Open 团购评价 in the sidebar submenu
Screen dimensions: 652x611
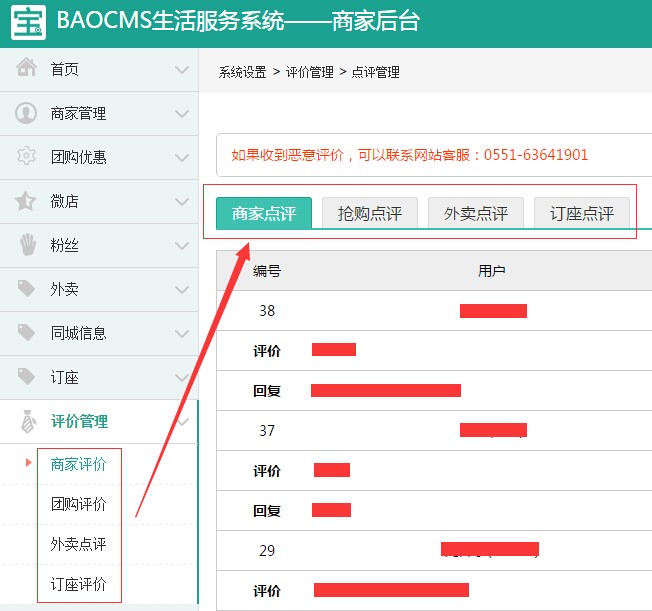coord(79,504)
